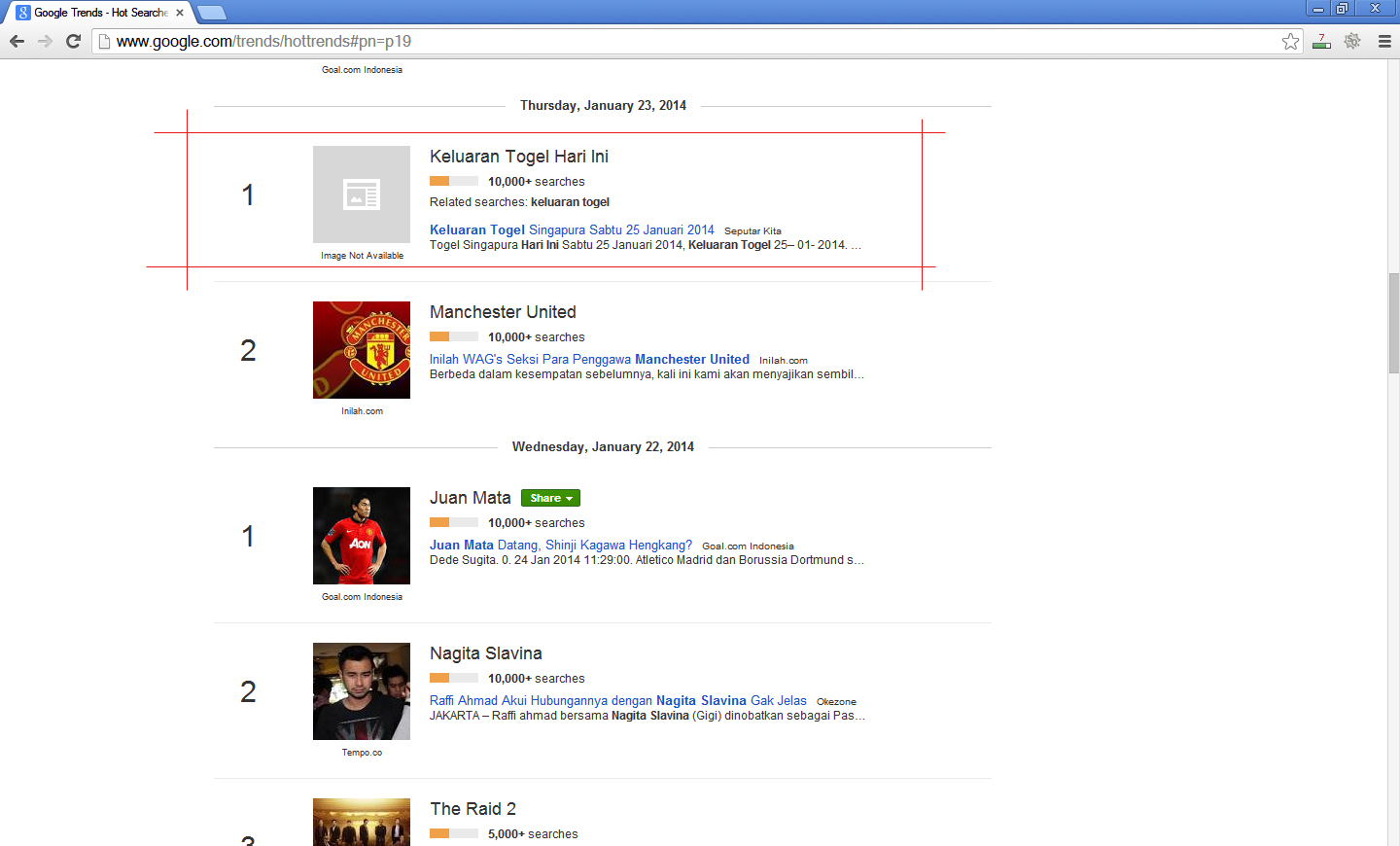Close the Google Trends tab
The height and width of the screenshot is (846, 1400).
point(180,13)
